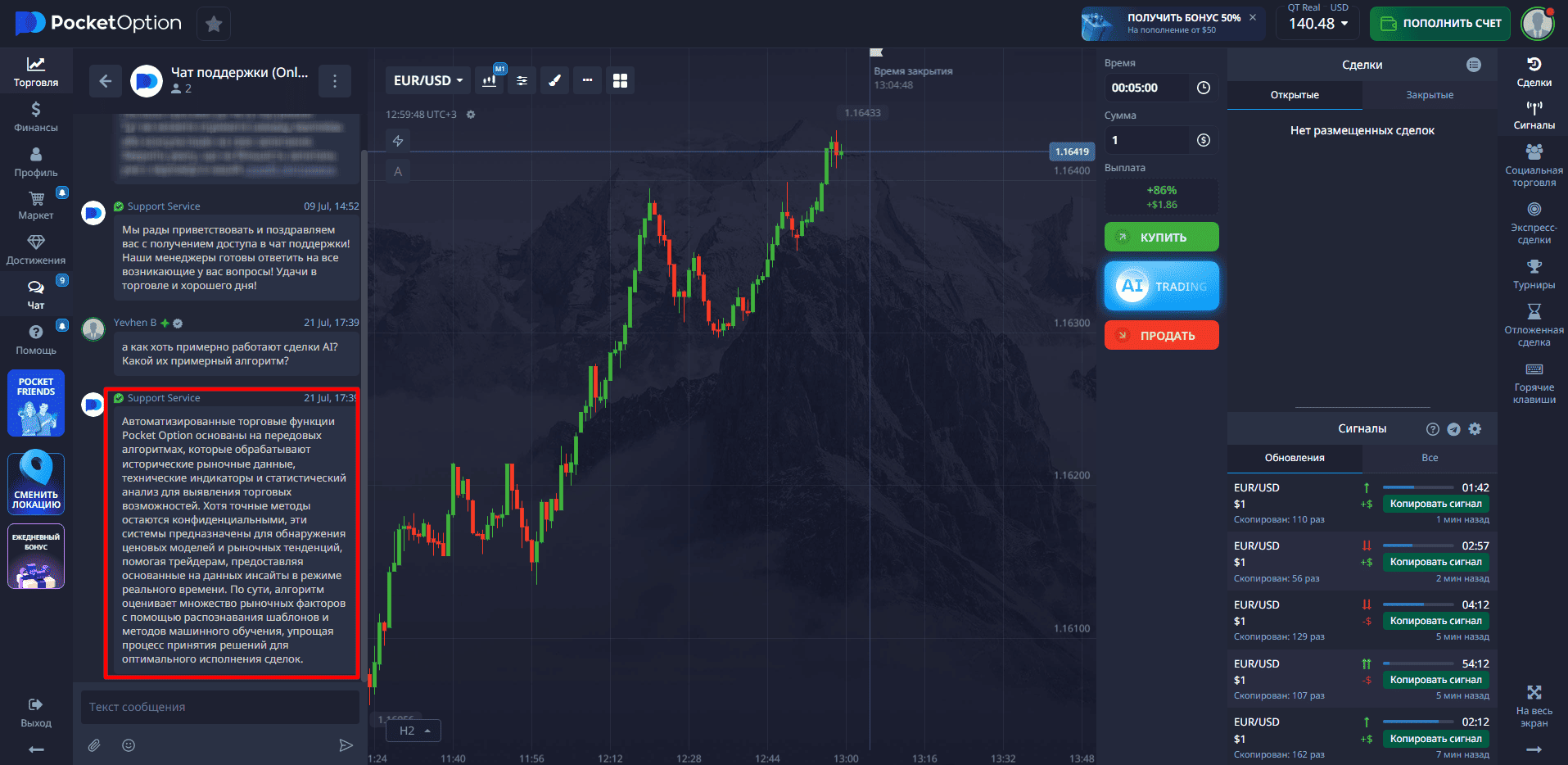Open the Finances section
Viewport: 1568px width, 765px height.
pyautogui.click(x=36, y=116)
